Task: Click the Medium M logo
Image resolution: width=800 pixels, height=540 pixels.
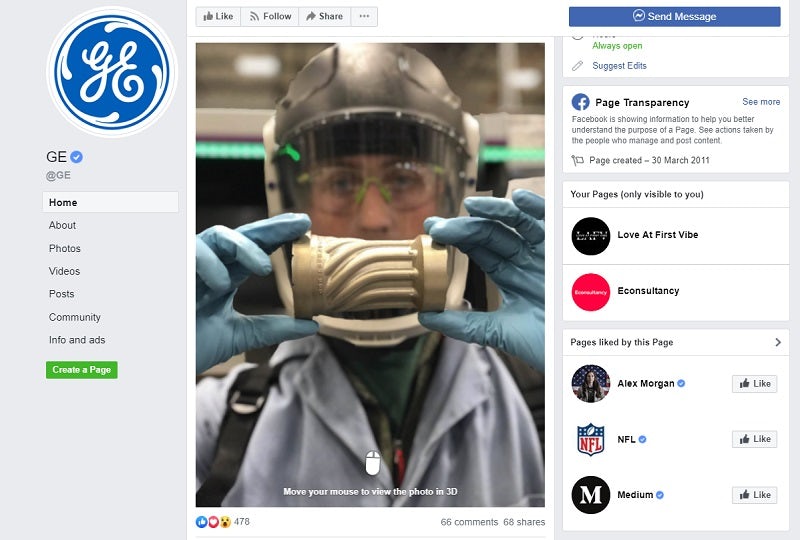Action: [x=590, y=495]
